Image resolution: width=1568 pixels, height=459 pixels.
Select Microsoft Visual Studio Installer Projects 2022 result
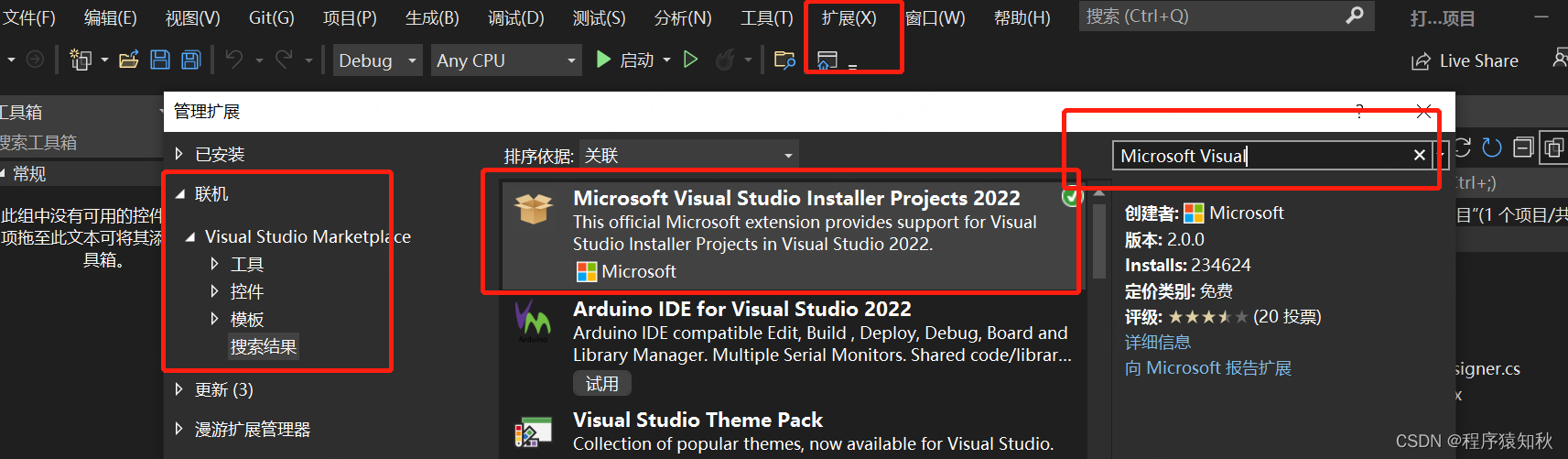(x=792, y=235)
